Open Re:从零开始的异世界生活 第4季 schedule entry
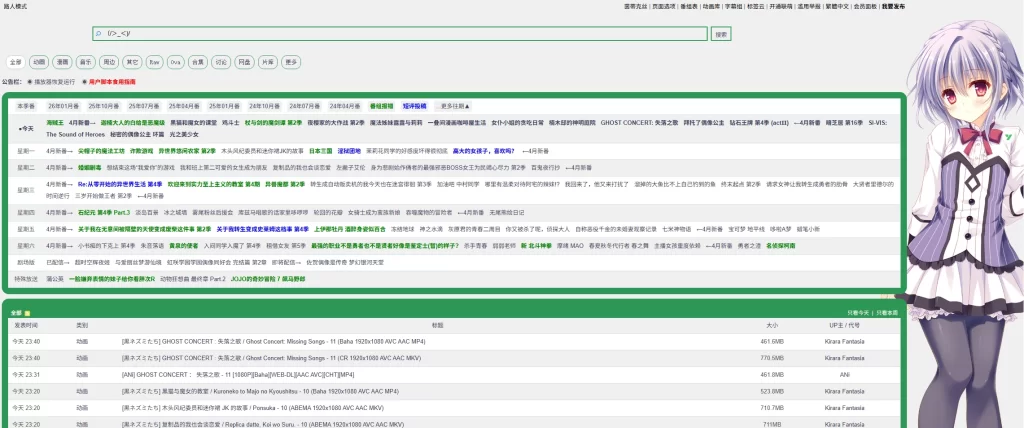Viewport: 1024px width, 428px height. [120, 185]
